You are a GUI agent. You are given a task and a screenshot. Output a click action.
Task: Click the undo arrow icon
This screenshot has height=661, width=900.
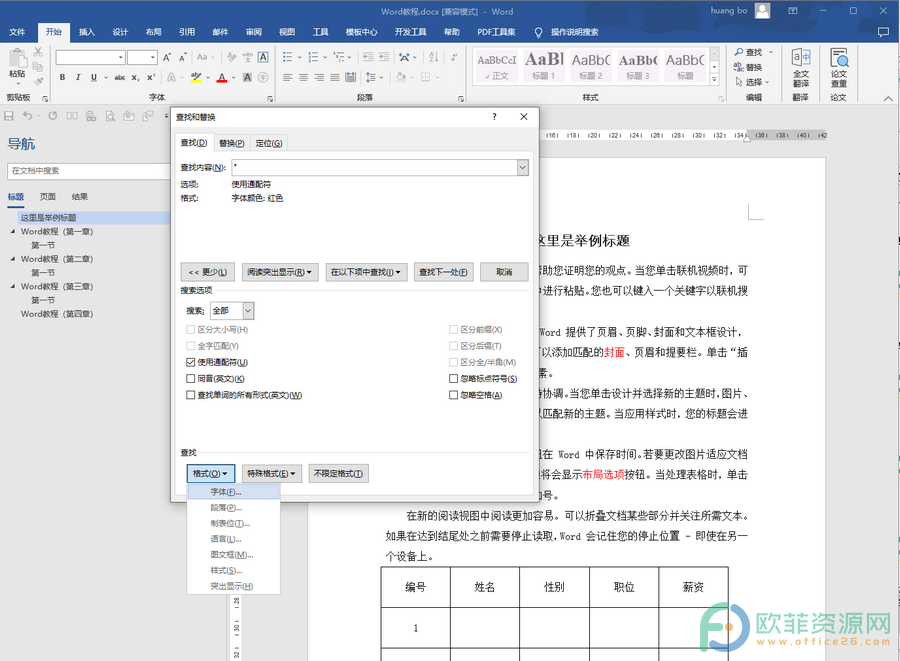(x=27, y=116)
